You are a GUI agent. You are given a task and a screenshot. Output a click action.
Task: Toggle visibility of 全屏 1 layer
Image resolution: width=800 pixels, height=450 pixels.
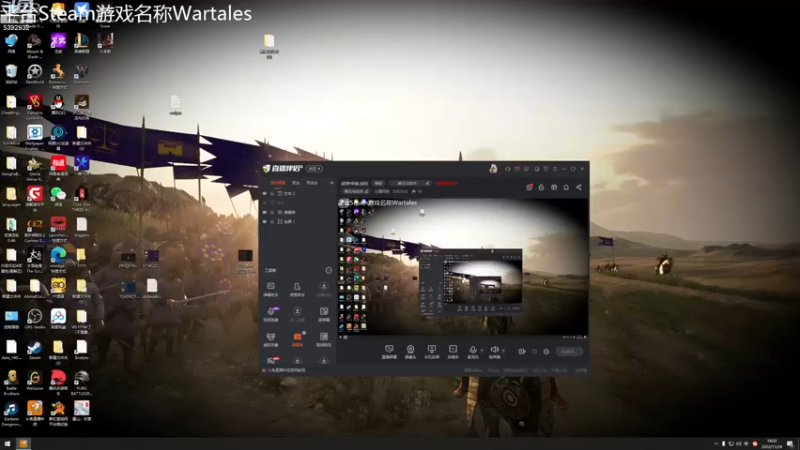click(x=264, y=221)
